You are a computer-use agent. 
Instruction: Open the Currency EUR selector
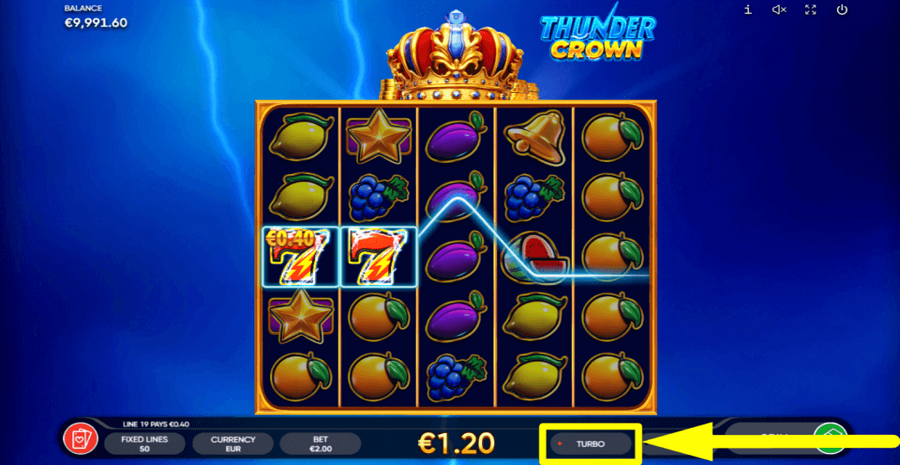[232, 444]
